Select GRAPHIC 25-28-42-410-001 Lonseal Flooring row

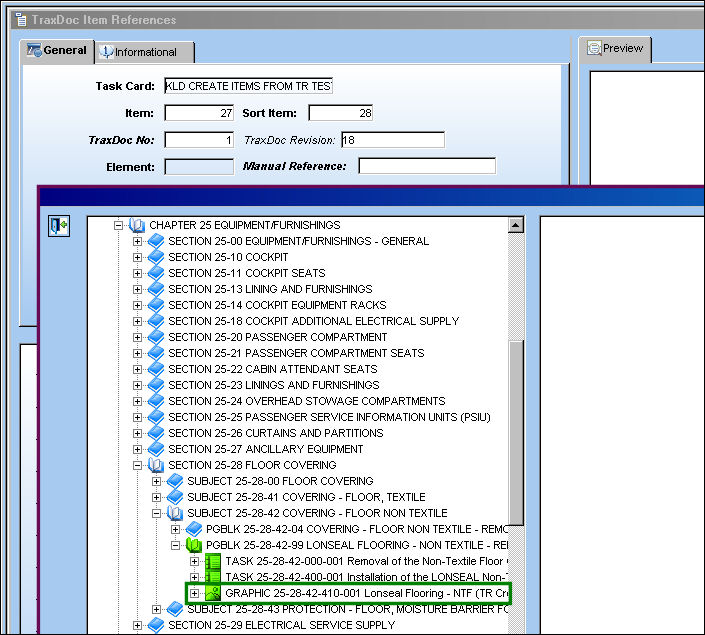pyautogui.click(x=366, y=593)
